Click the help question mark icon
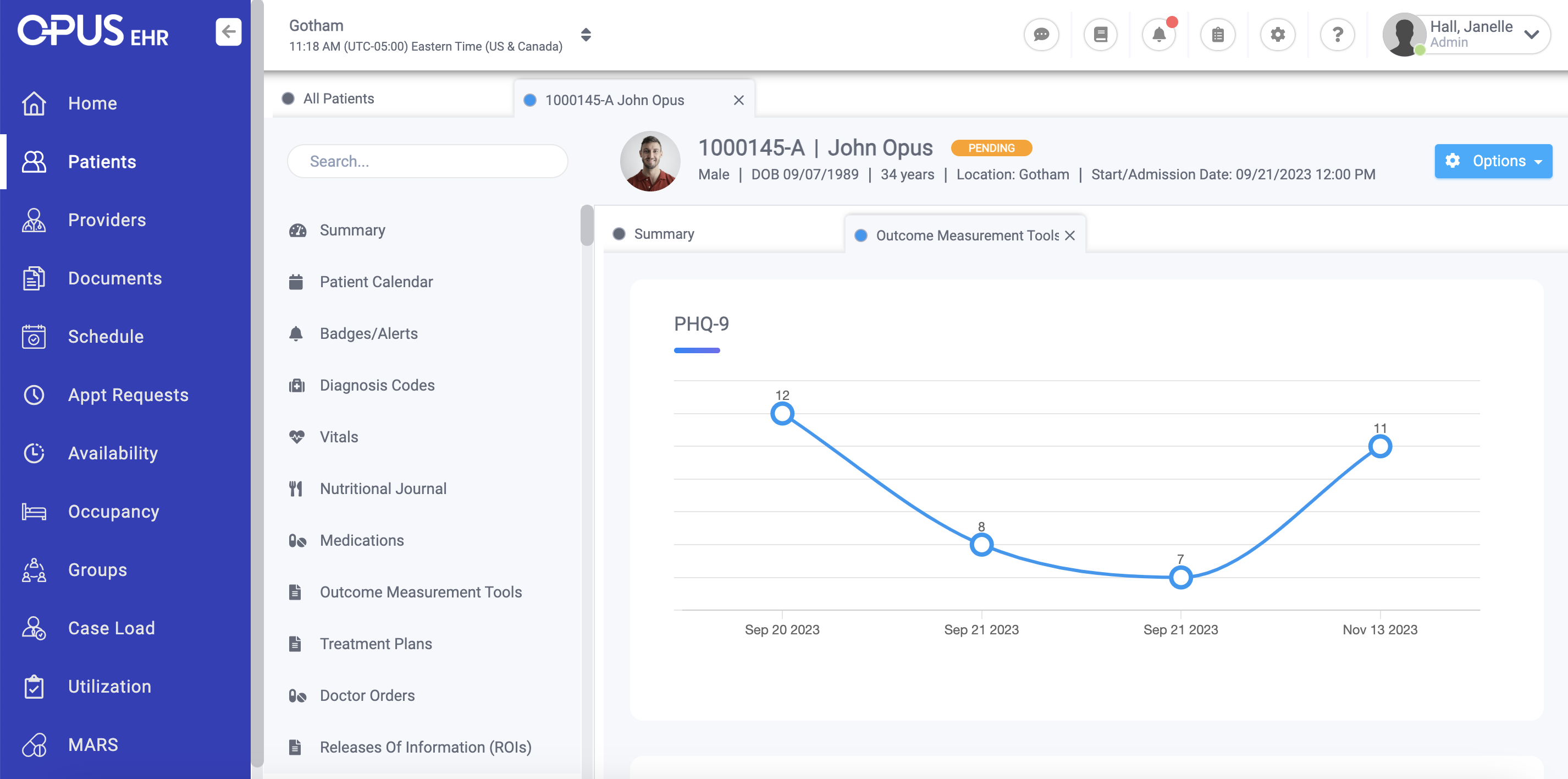Image resolution: width=1568 pixels, height=779 pixels. [x=1337, y=35]
